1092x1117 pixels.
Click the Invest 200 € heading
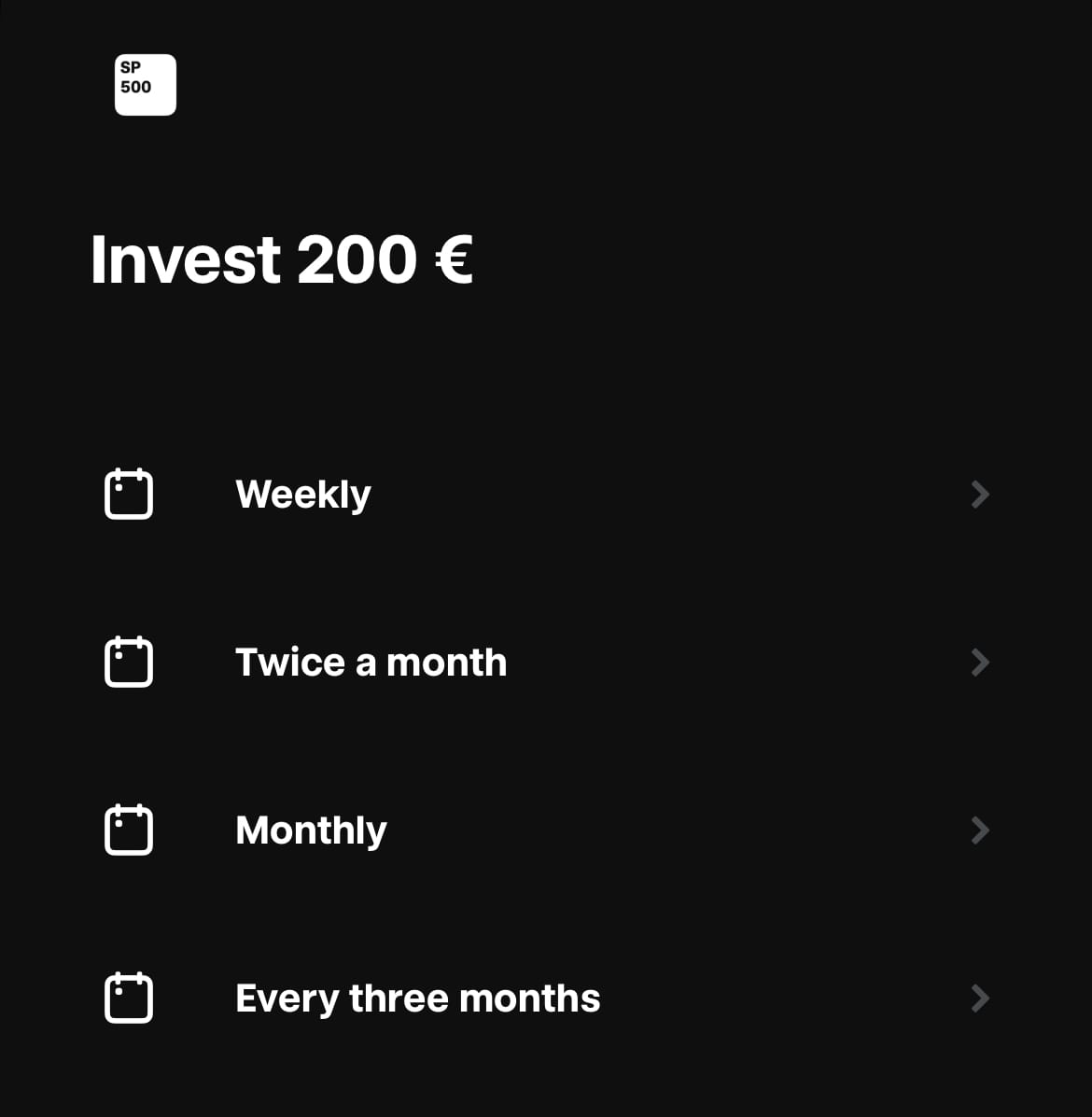pyautogui.click(x=281, y=259)
